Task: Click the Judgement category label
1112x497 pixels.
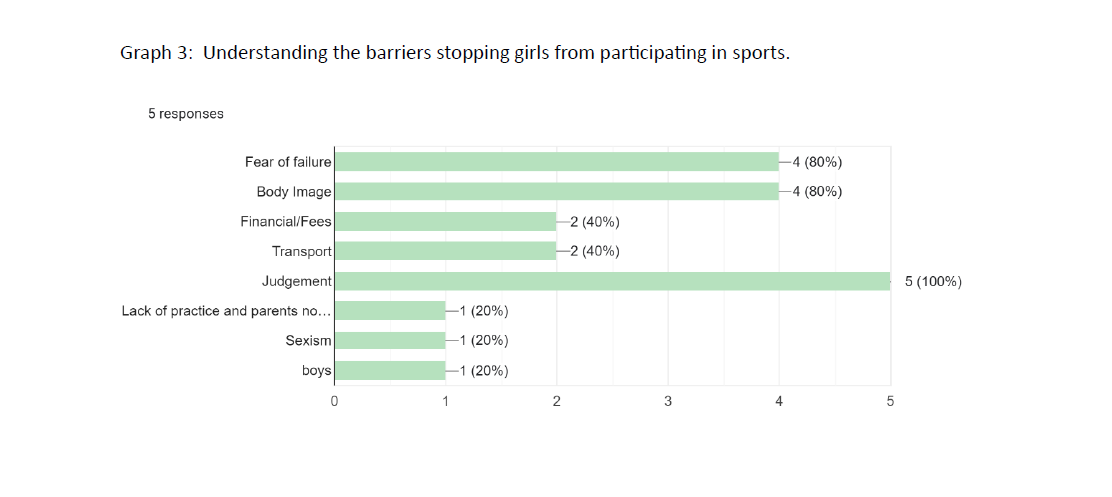Action: [x=297, y=281]
